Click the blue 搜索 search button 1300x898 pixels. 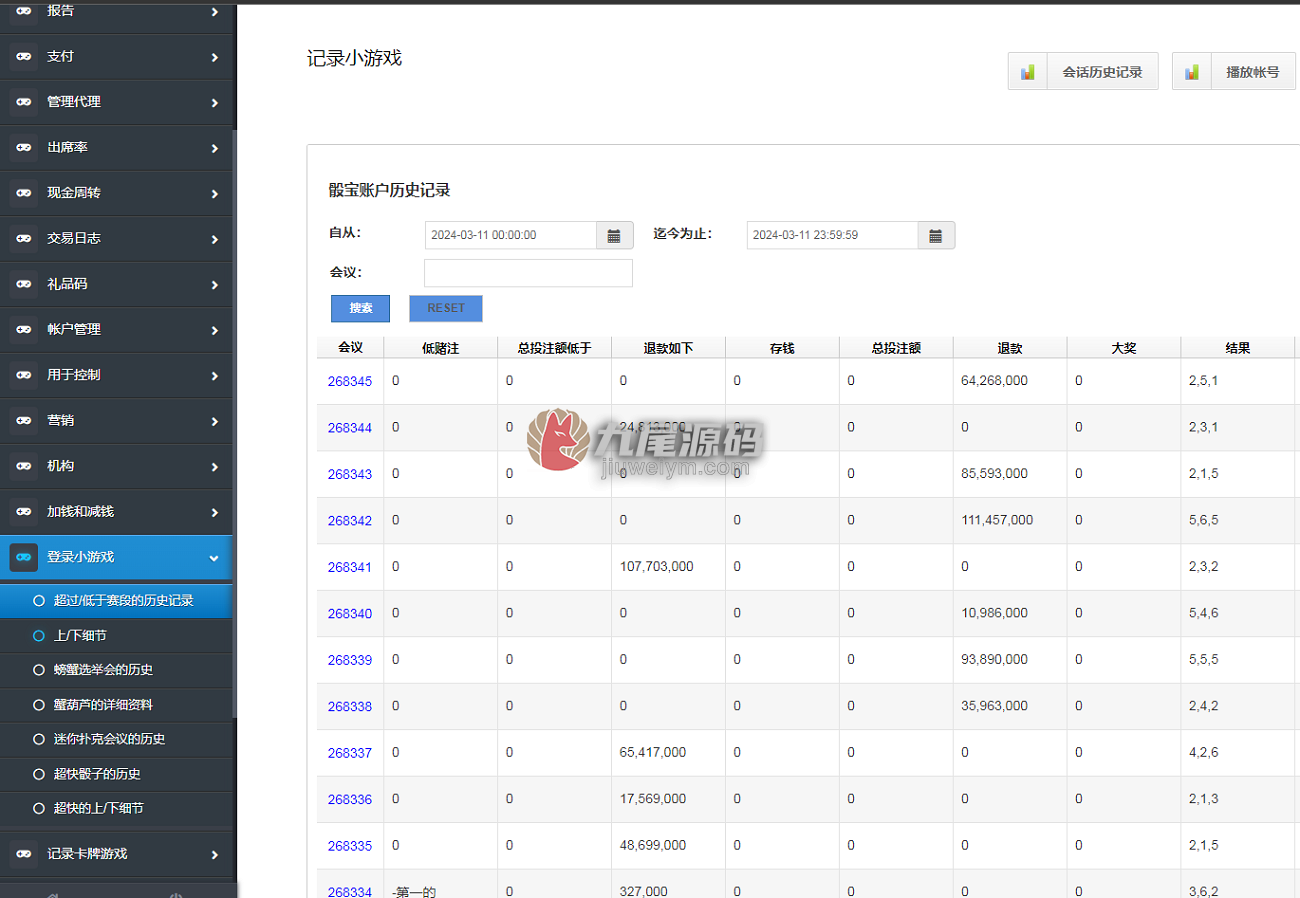click(x=360, y=308)
